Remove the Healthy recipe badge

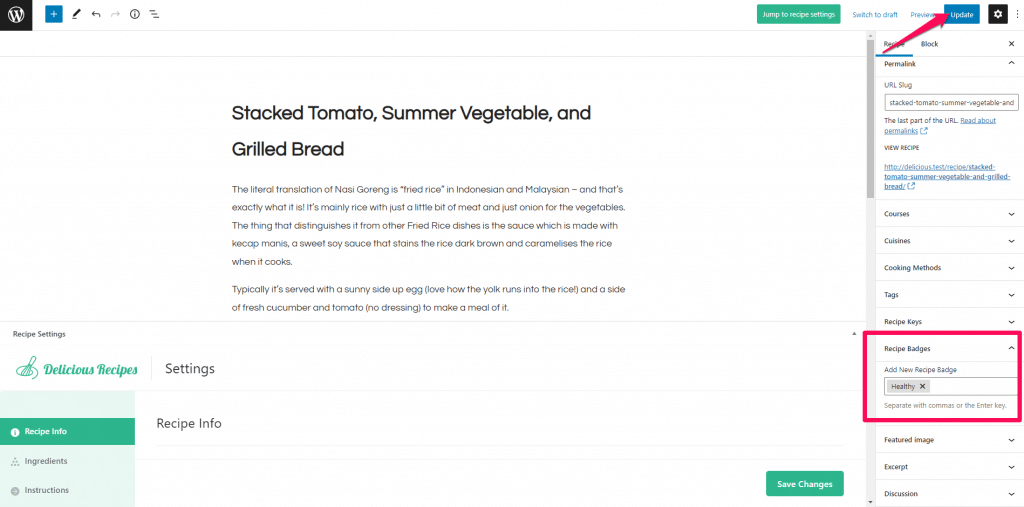923,386
